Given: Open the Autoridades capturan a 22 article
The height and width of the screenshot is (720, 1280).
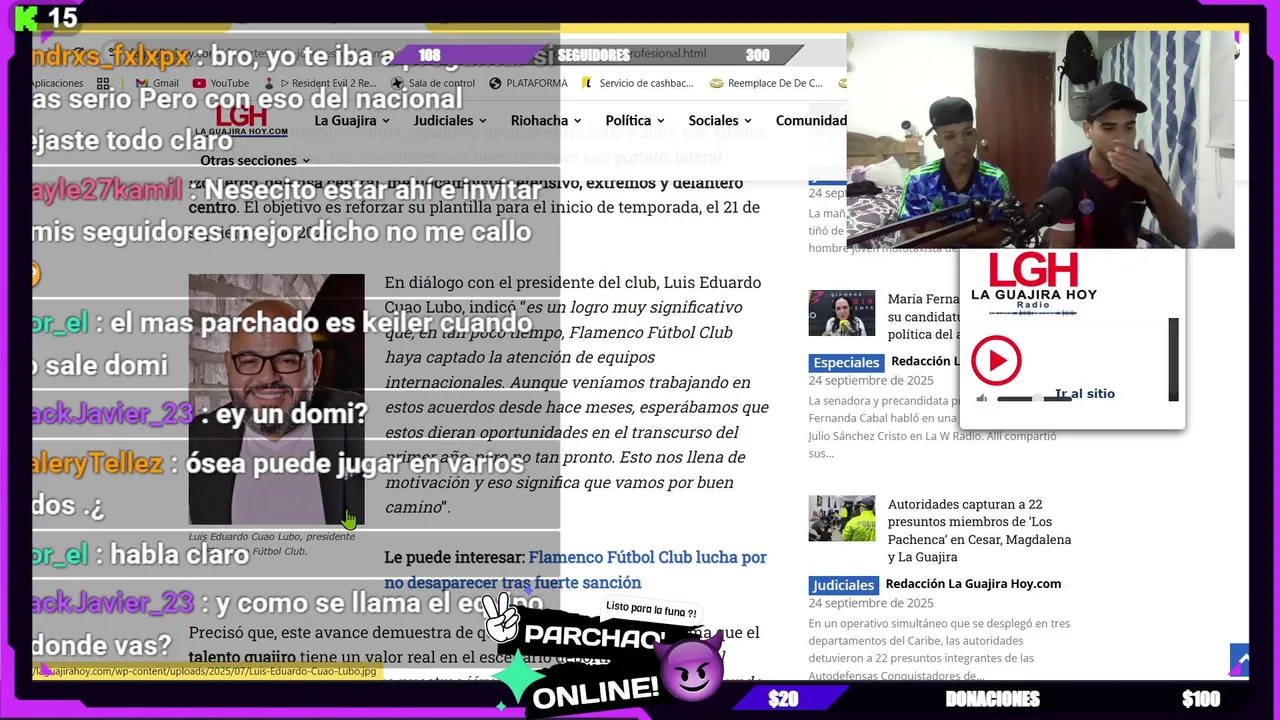Looking at the screenshot, I should tap(979, 530).
